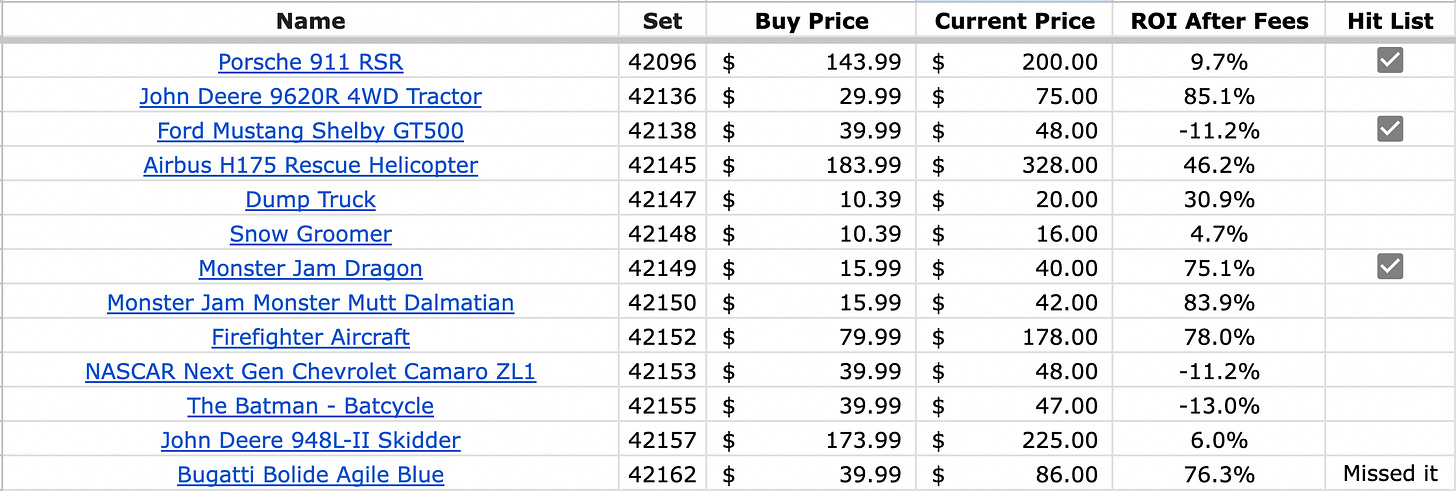The height and width of the screenshot is (491, 1456).
Task: Select the ROI After Fees column header
Action: [x=1219, y=21]
